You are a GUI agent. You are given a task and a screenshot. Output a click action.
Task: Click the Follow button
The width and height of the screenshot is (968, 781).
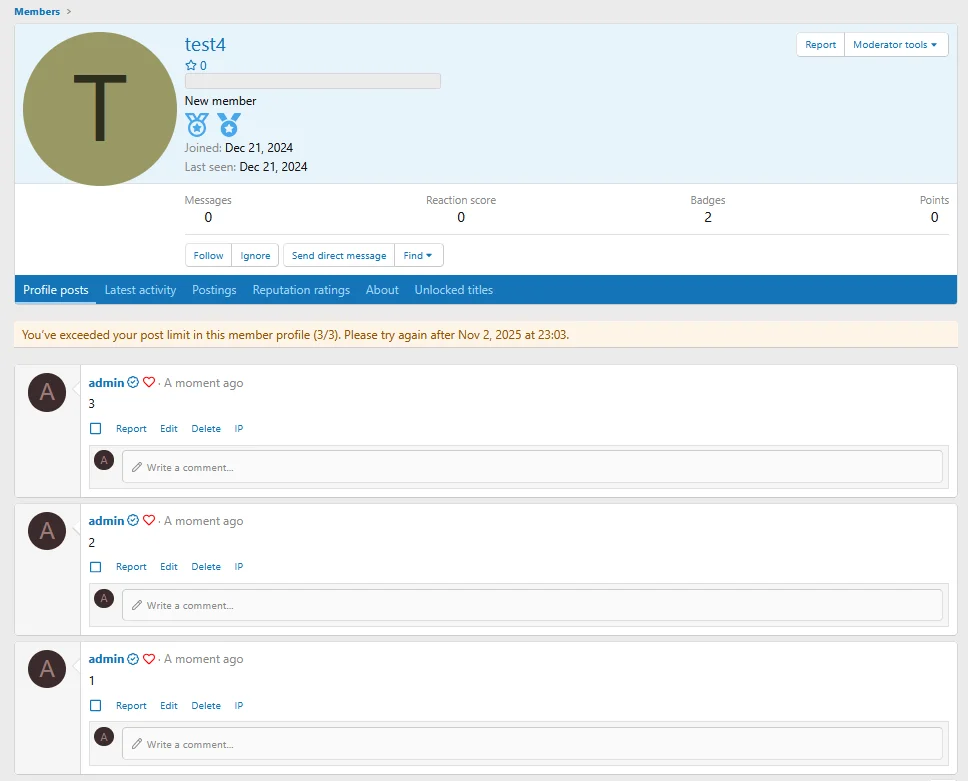pyautogui.click(x=208, y=256)
